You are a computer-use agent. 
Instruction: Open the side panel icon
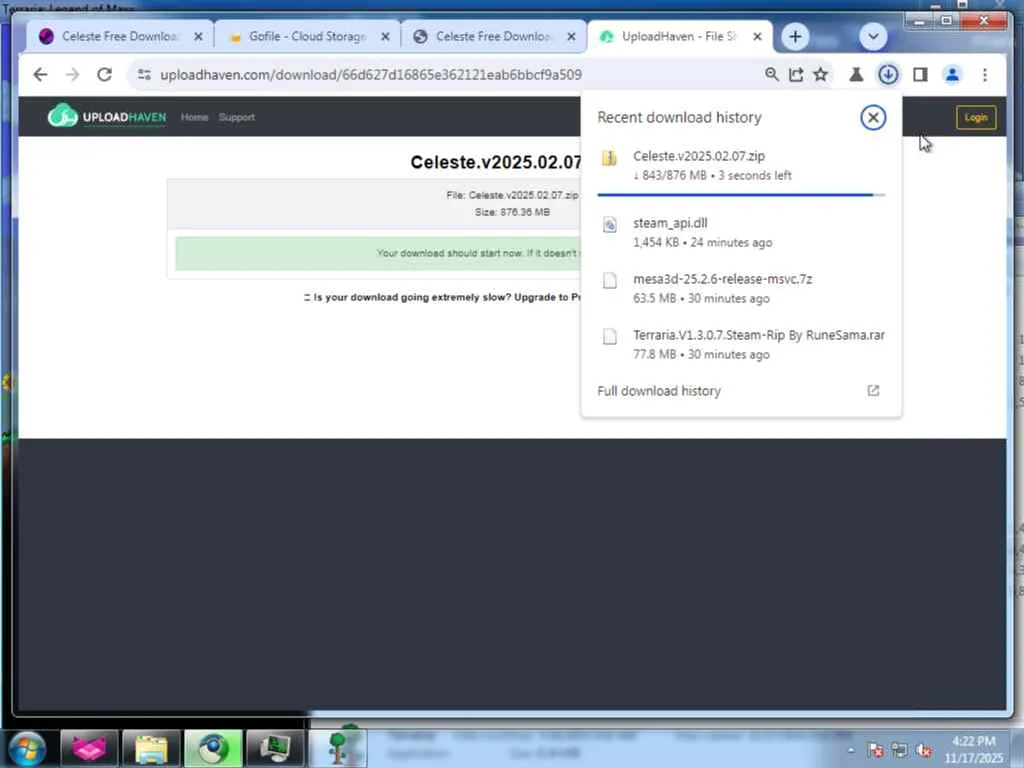click(920, 74)
